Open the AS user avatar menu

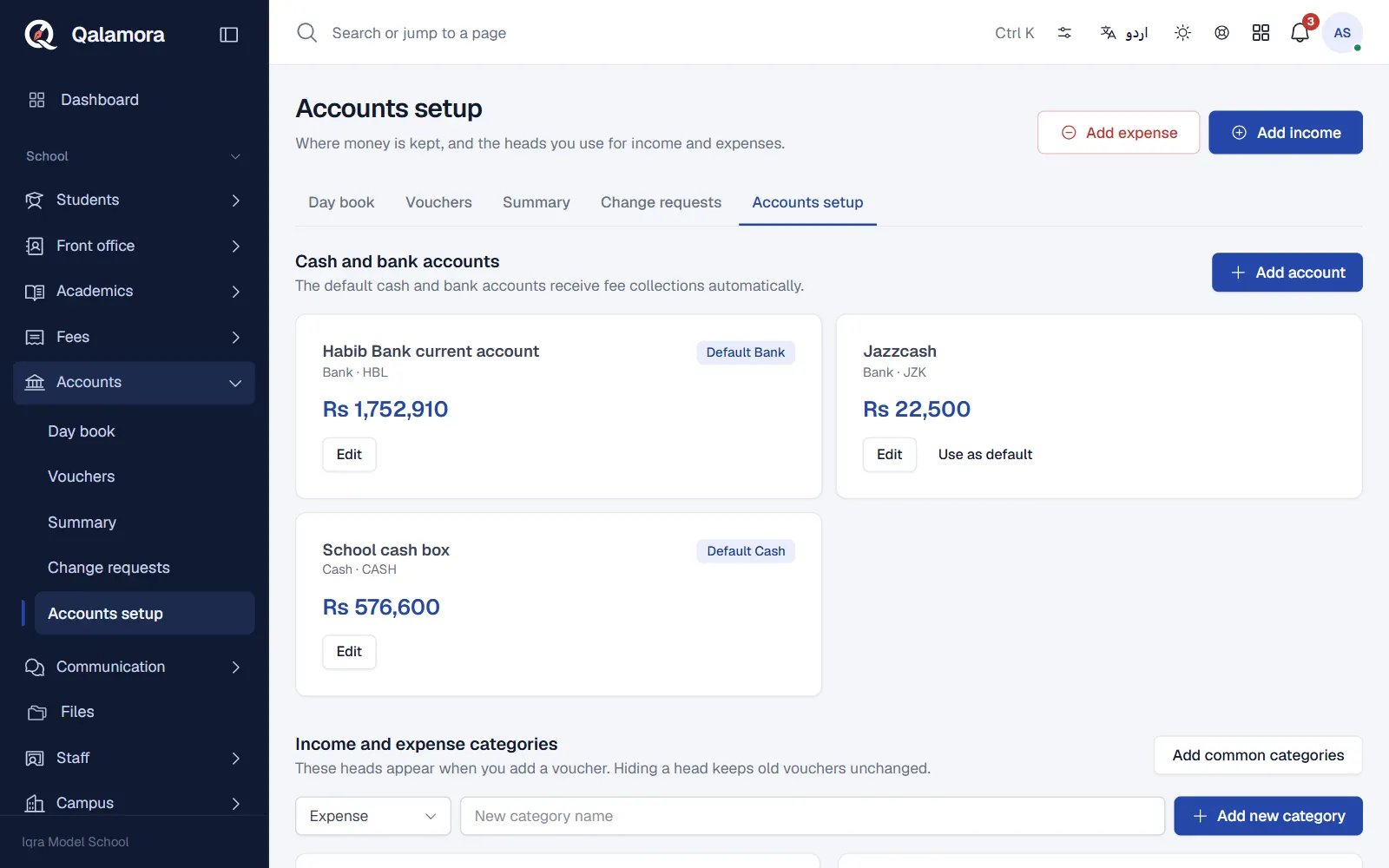click(1342, 33)
